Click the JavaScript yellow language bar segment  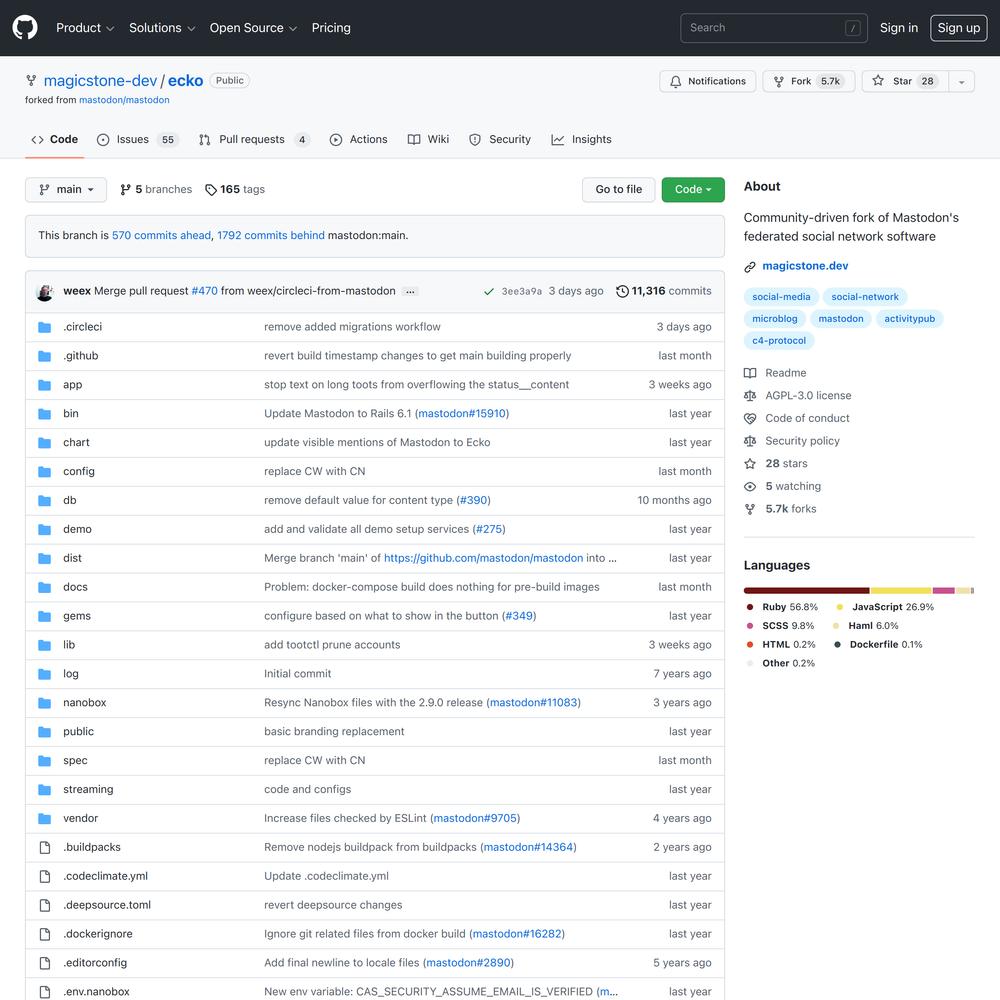901,591
